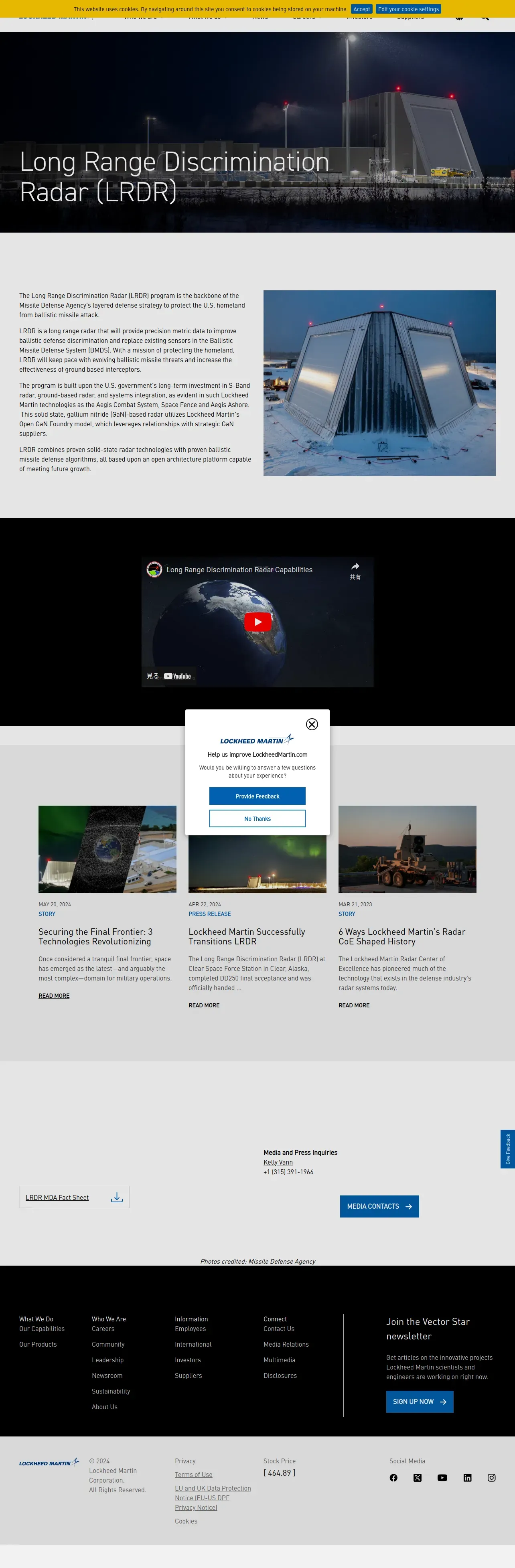This screenshot has height=1568, width=515.
Task: Open EU and UK Data Protection Notice
Action: coord(213,1497)
